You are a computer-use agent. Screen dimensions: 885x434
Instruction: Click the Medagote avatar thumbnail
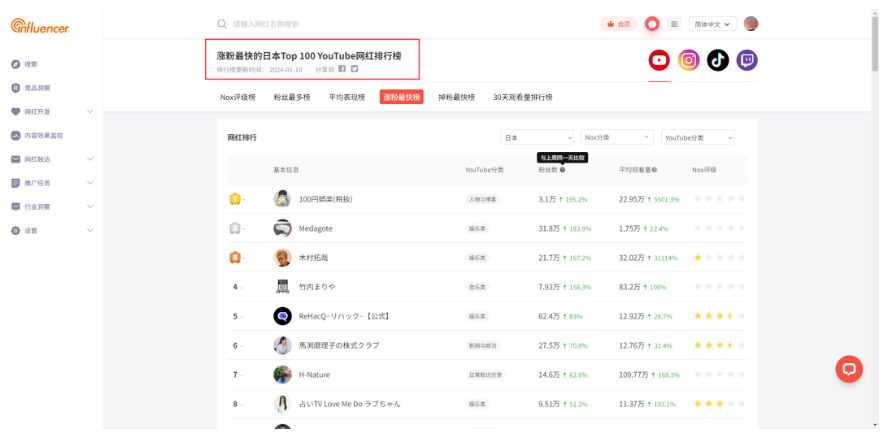pos(282,228)
